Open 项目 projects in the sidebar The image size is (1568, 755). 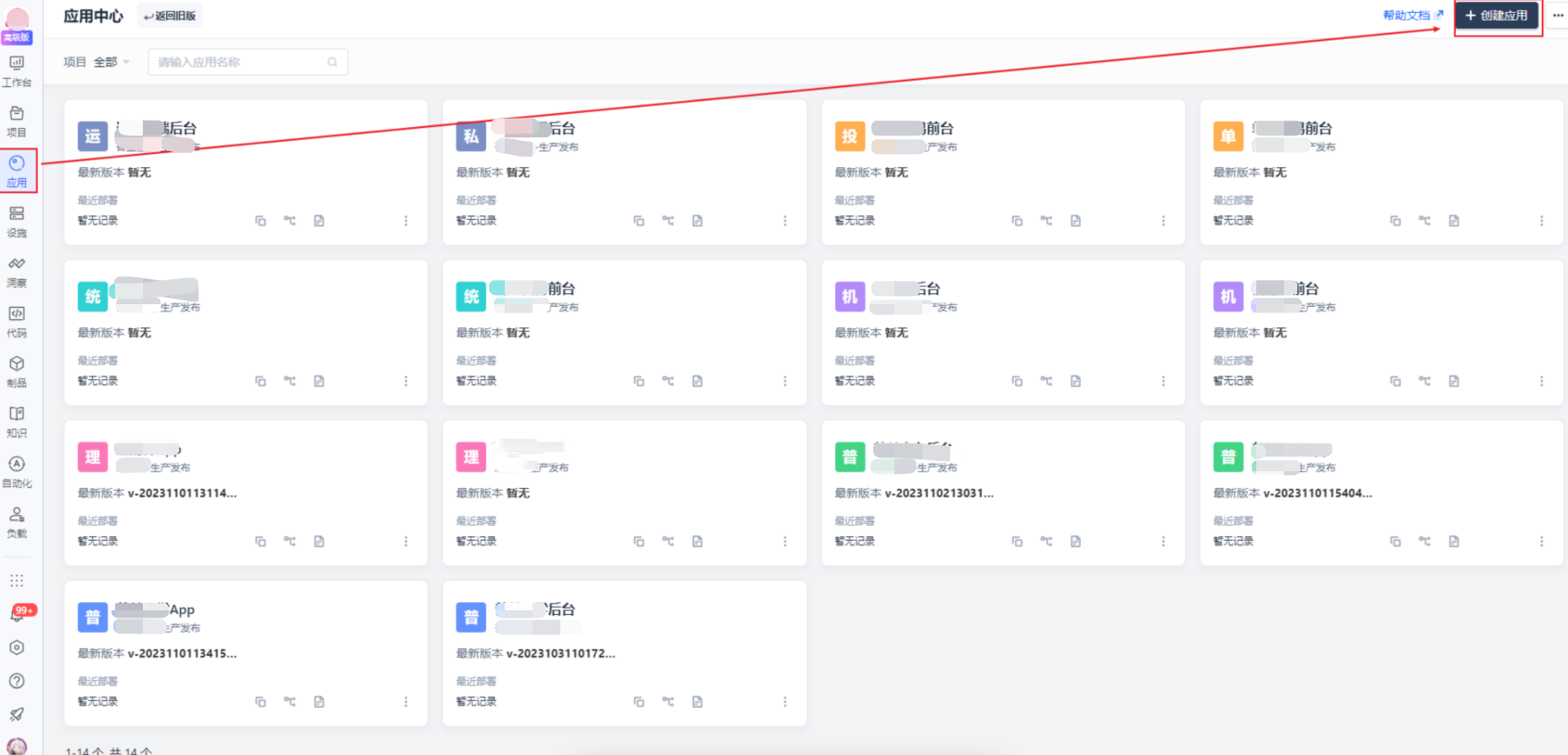pyautogui.click(x=17, y=122)
